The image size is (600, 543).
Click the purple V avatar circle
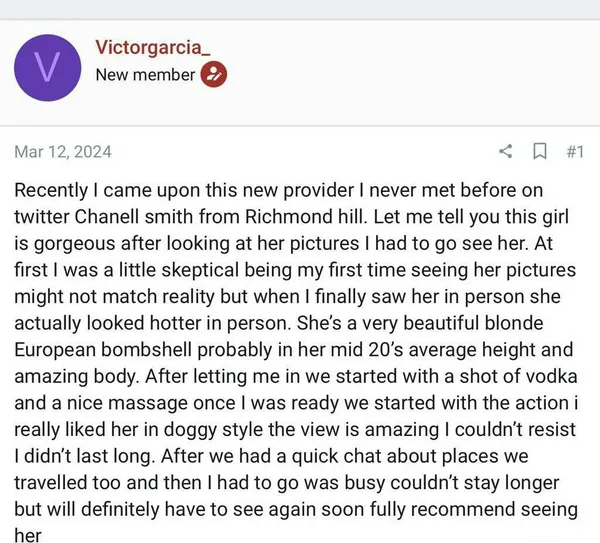[47, 66]
